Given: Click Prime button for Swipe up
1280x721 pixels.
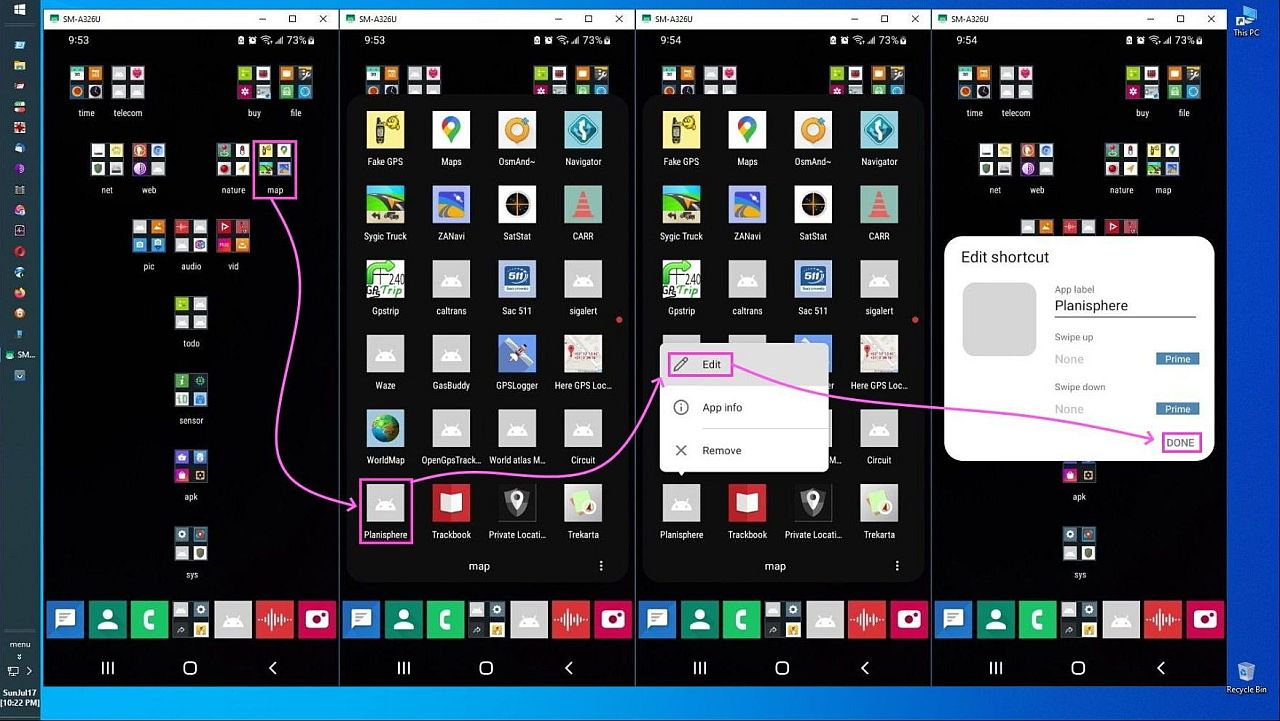Looking at the screenshot, I should [1178, 359].
